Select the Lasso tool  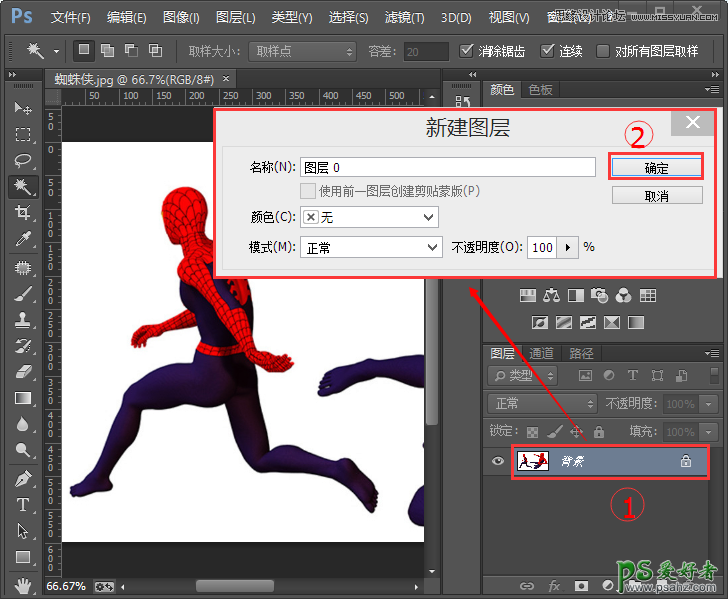22,161
